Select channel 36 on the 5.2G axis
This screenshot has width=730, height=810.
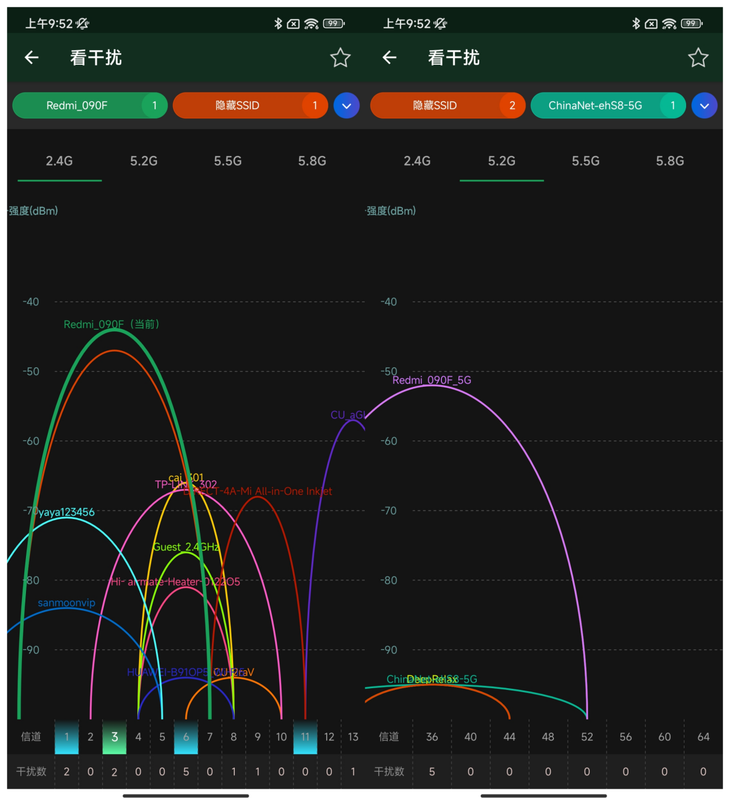432,737
